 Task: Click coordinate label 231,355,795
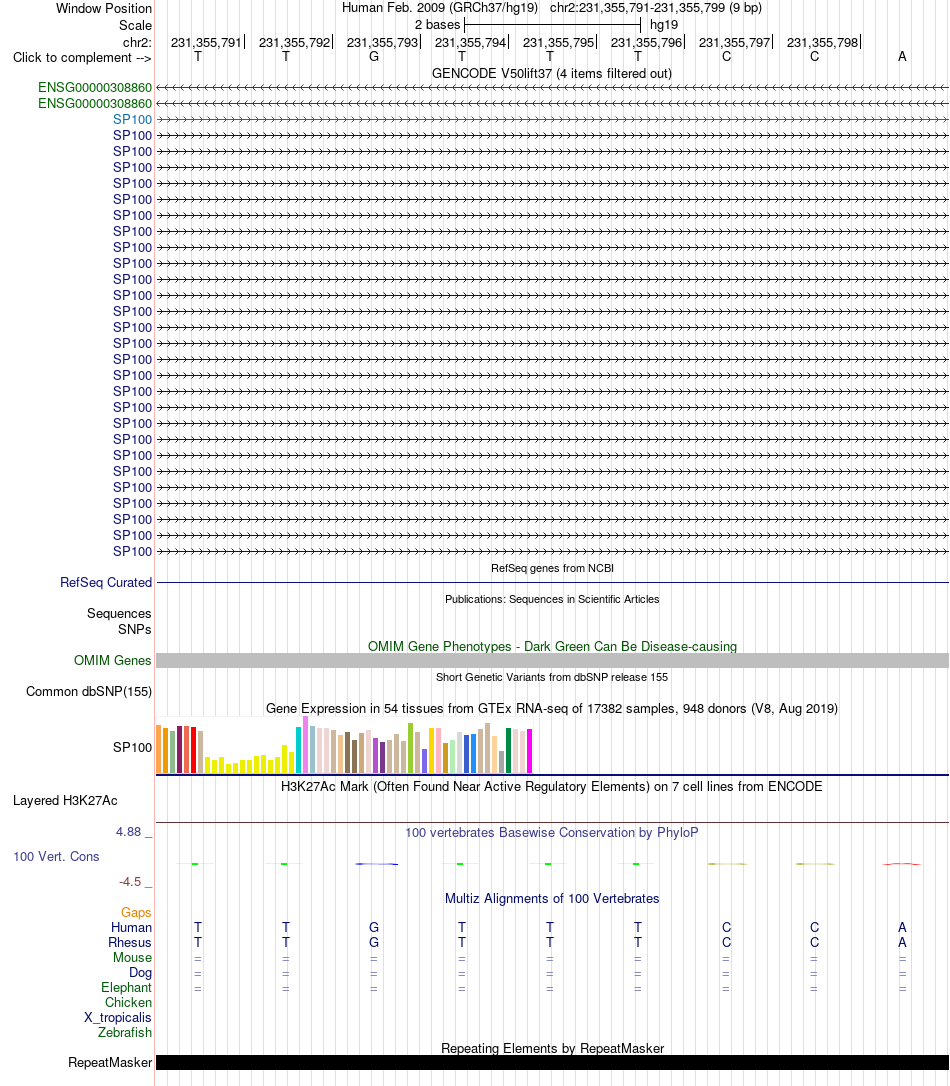[x=558, y=42]
